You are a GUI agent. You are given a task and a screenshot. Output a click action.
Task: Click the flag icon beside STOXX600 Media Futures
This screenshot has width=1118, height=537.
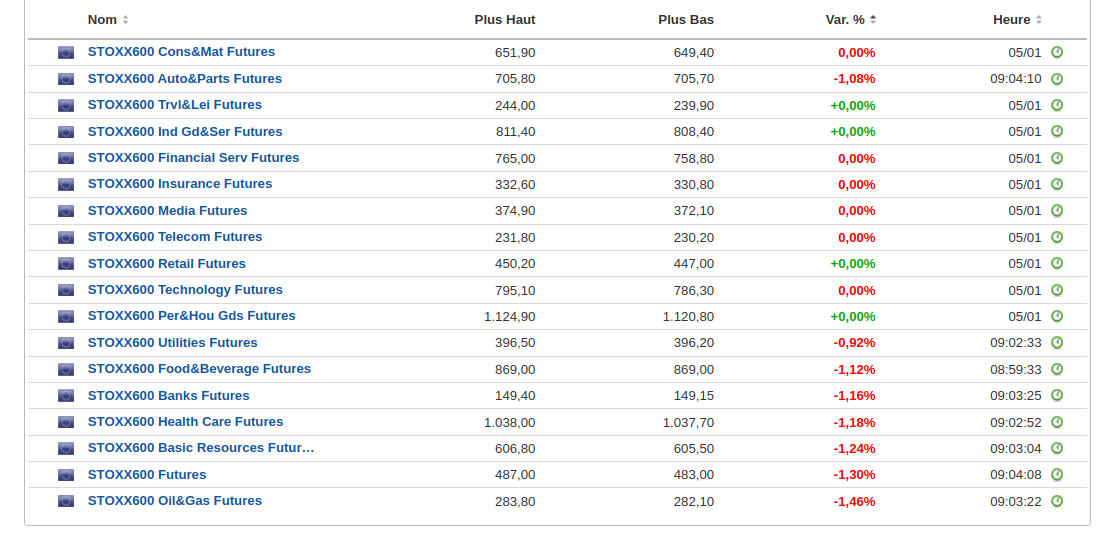click(66, 211)
